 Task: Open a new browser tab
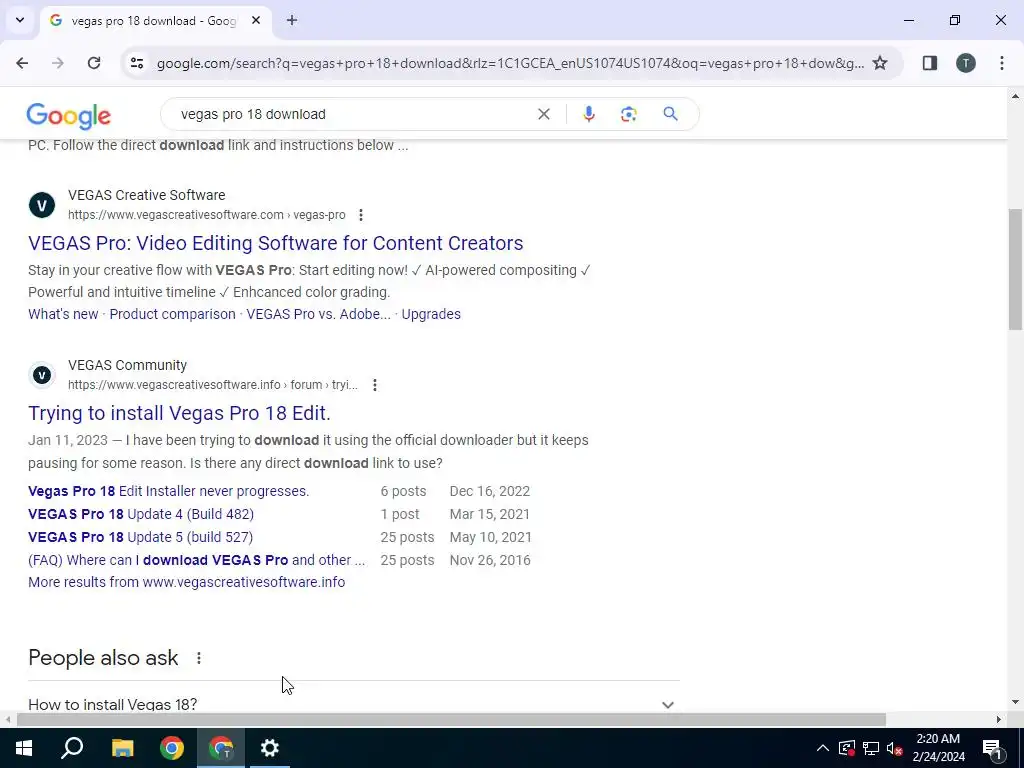[x=292, y=20]
